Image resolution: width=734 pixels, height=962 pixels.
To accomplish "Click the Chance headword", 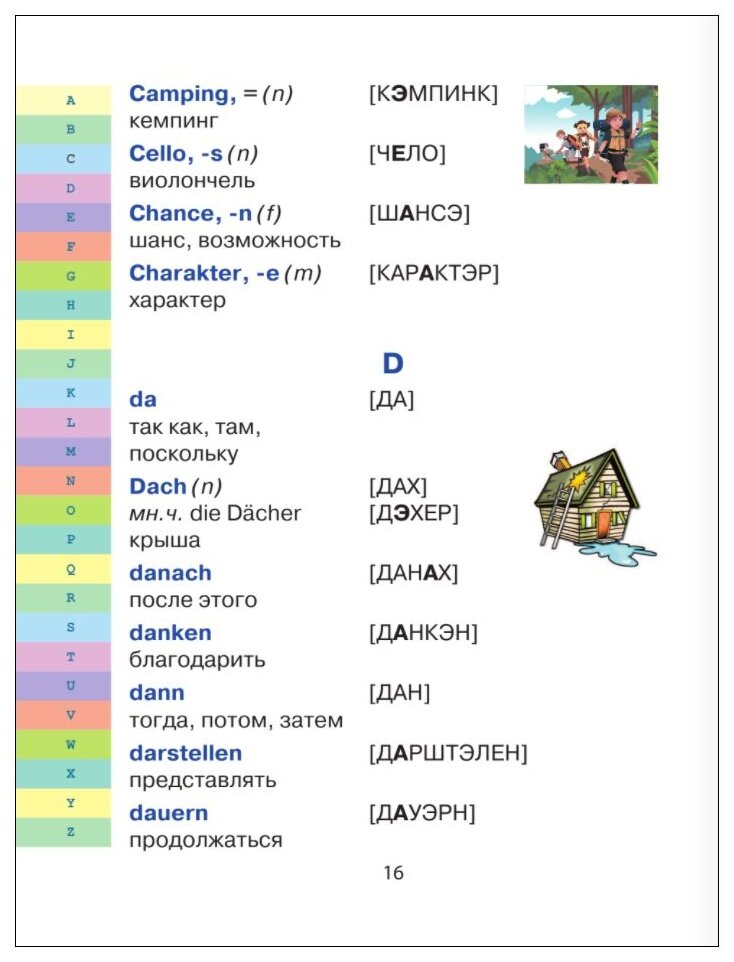I will click(x=190, y=214).
